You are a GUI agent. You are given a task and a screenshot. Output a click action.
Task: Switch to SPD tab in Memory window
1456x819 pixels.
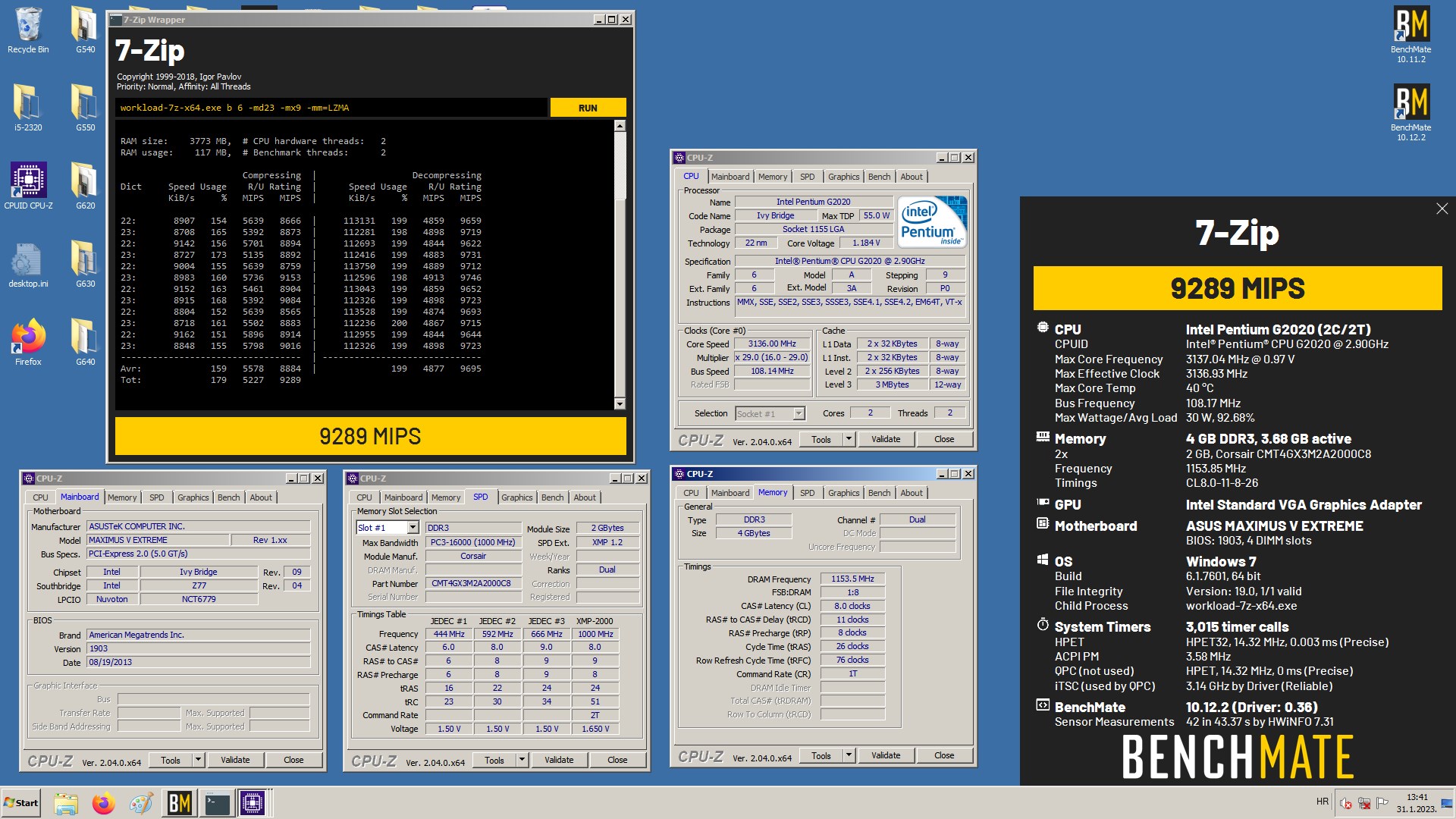click(x=808, y=493)
